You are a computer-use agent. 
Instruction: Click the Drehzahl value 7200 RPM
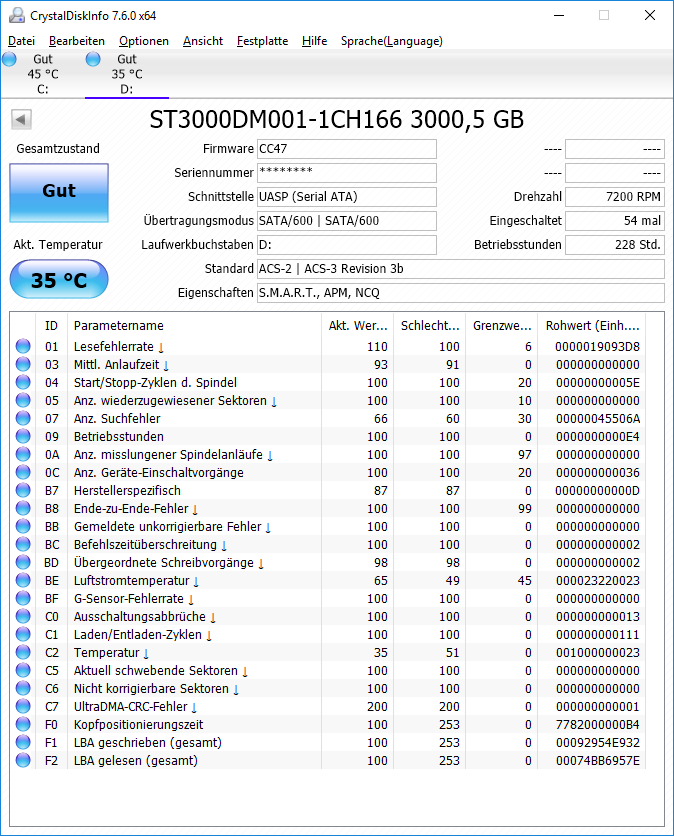point(615,197)
